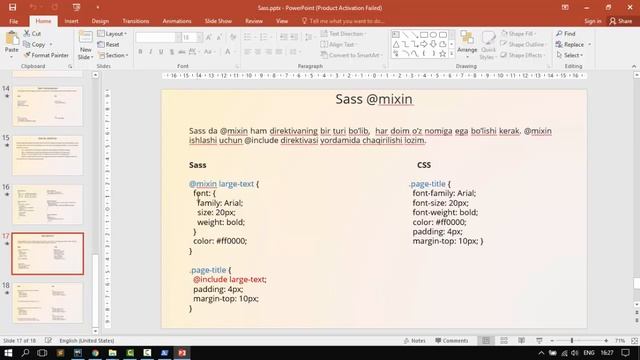Switch to Animations tab
Image resolution: width=640 pixels, height=360 pixels.
point(177,21)
